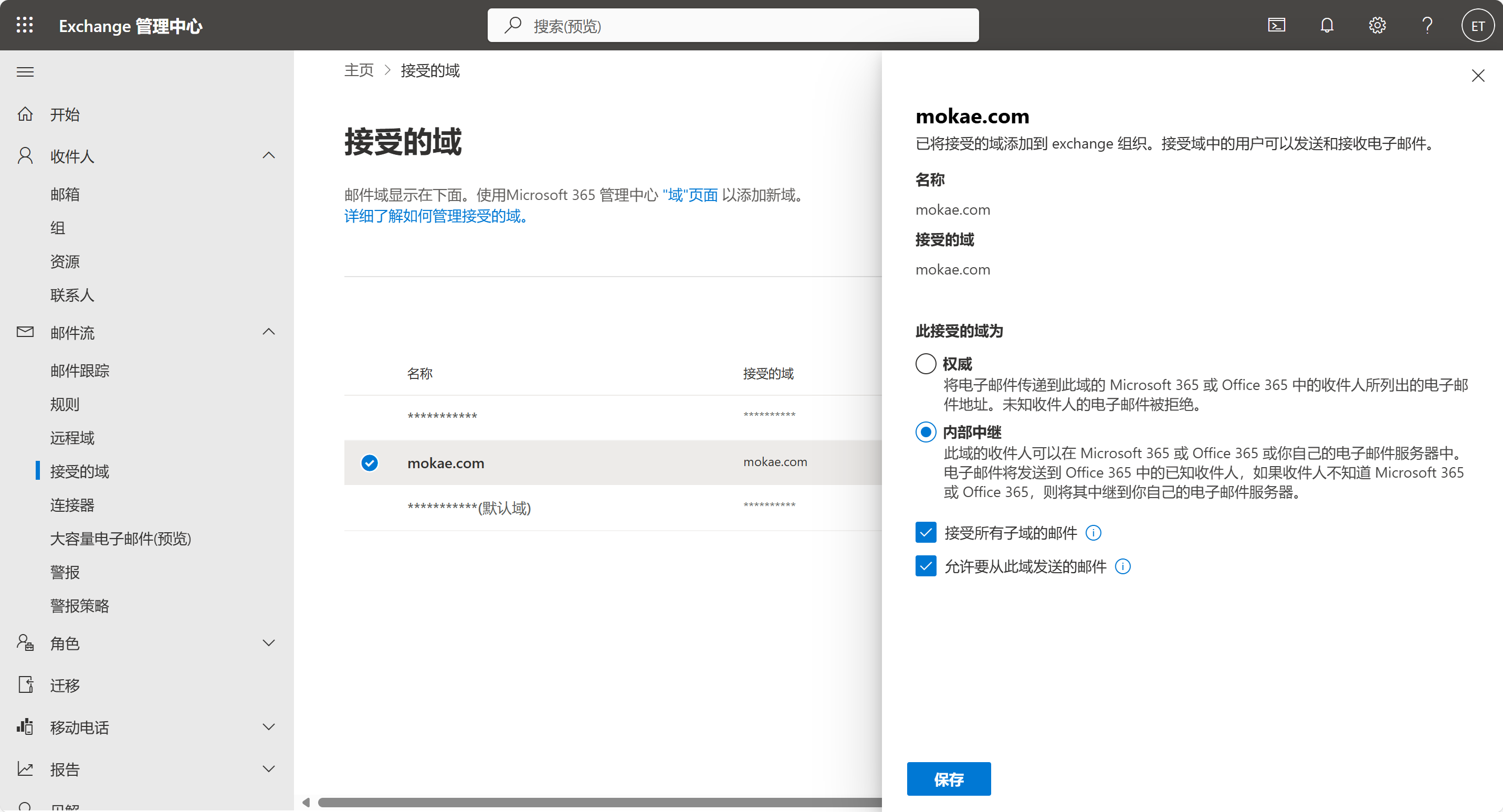Select the 权威 radio option
The image size is (1503, 812).
[926, 364]
